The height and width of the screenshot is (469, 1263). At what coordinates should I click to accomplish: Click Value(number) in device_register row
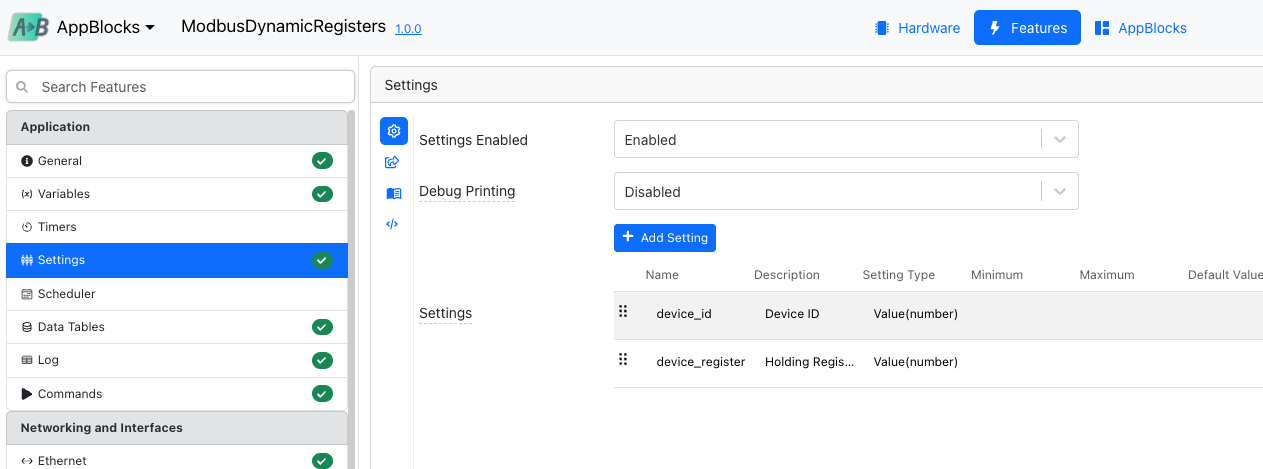pos(916,362)
